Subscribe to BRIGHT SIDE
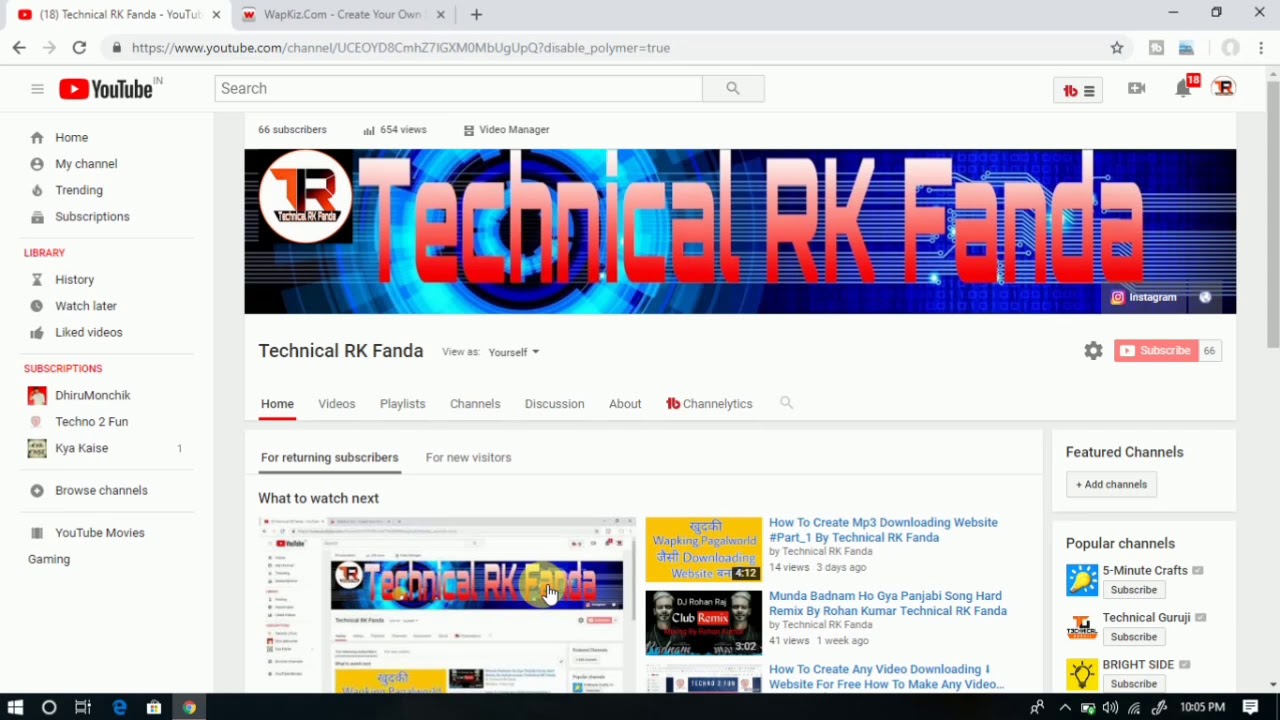 tap(1134, 684)
